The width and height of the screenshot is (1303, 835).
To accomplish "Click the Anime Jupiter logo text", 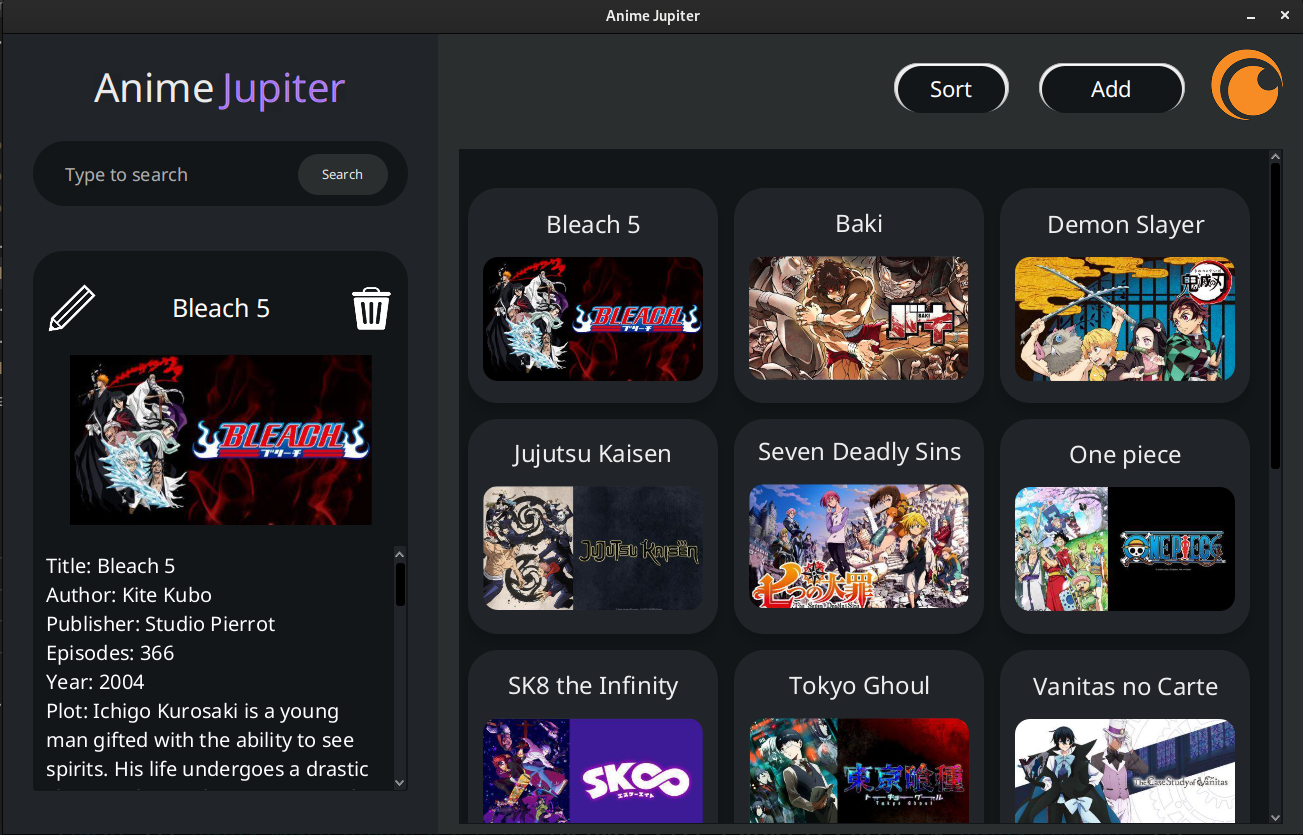I will [x=220, y=89].
